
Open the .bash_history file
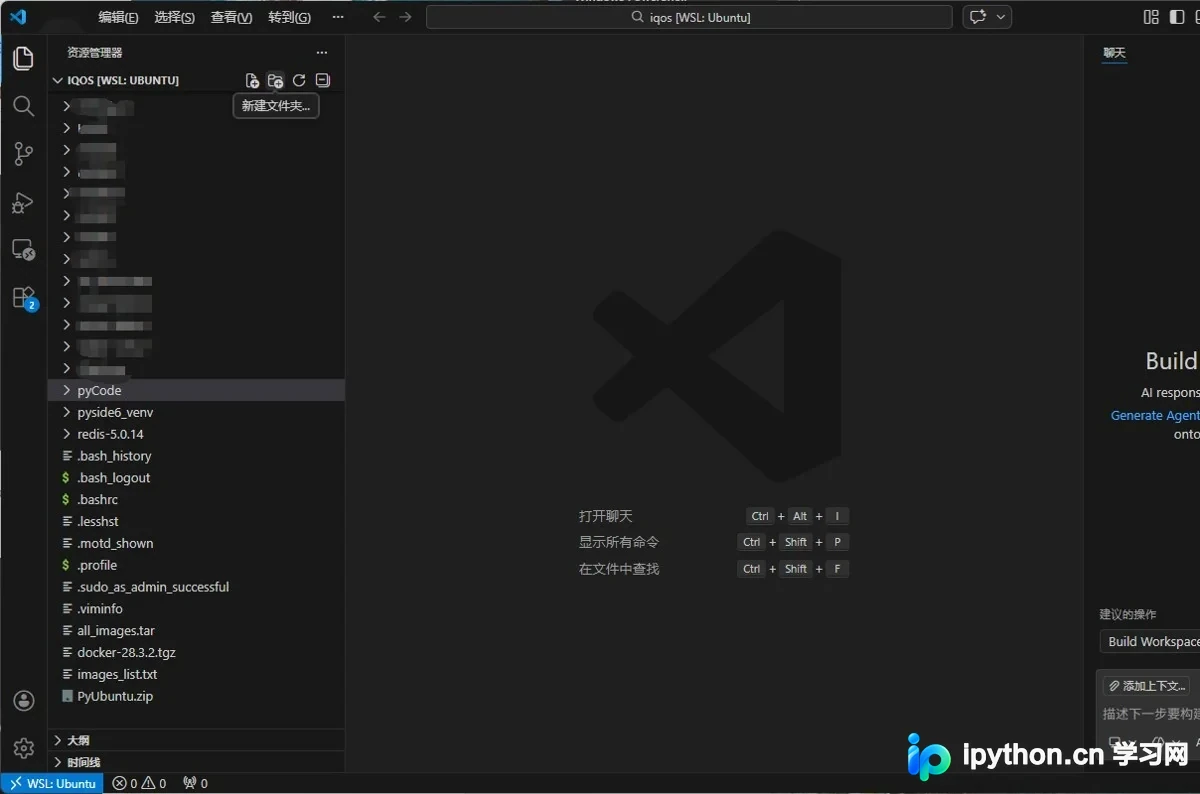(x=196, y=456)
